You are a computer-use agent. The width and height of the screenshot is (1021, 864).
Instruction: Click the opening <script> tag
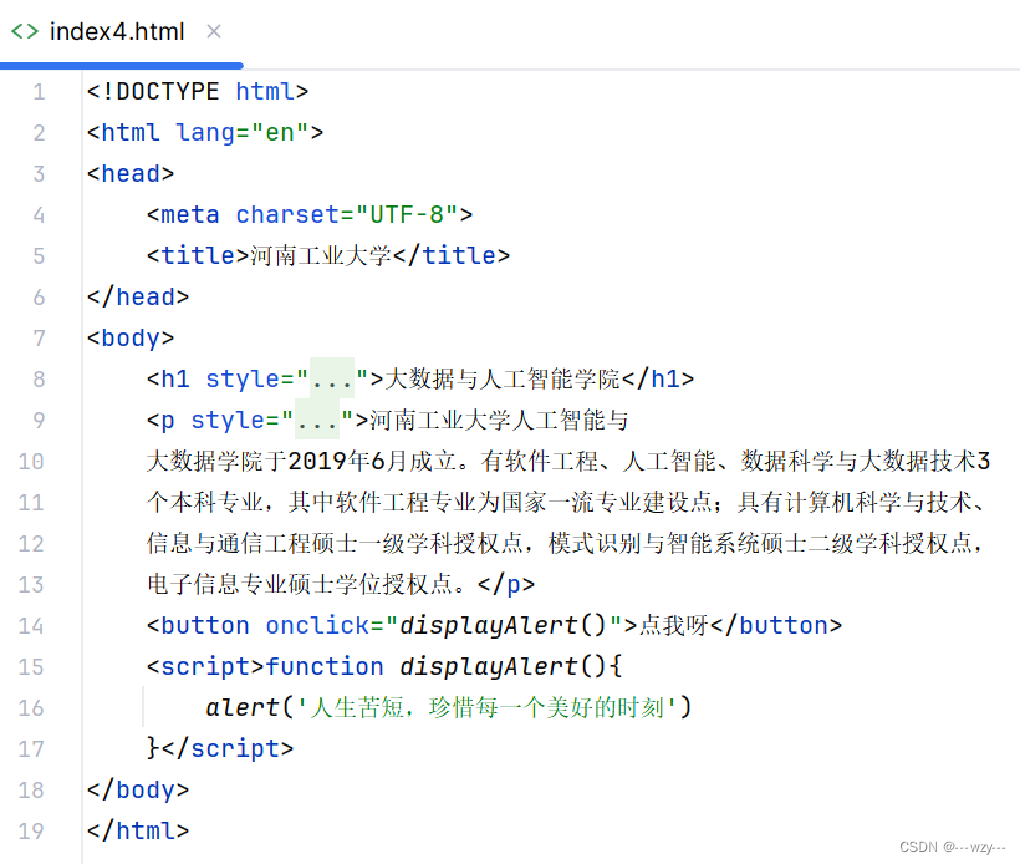point(205,667)
